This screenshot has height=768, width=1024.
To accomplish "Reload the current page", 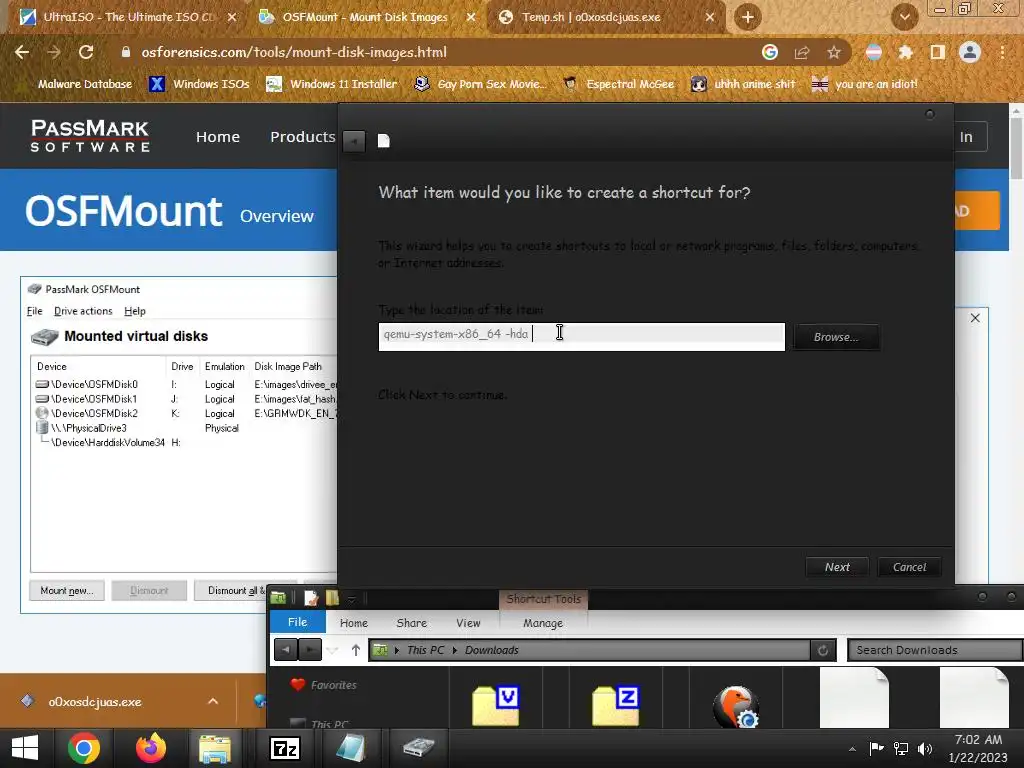I will [x=86, y=52].
